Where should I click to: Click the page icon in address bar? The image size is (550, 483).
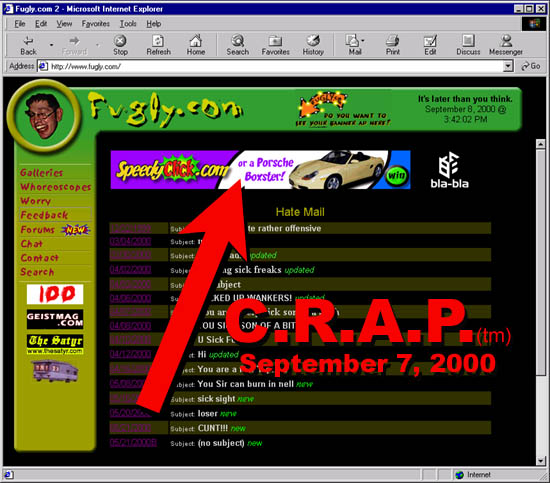pos(43,66)
